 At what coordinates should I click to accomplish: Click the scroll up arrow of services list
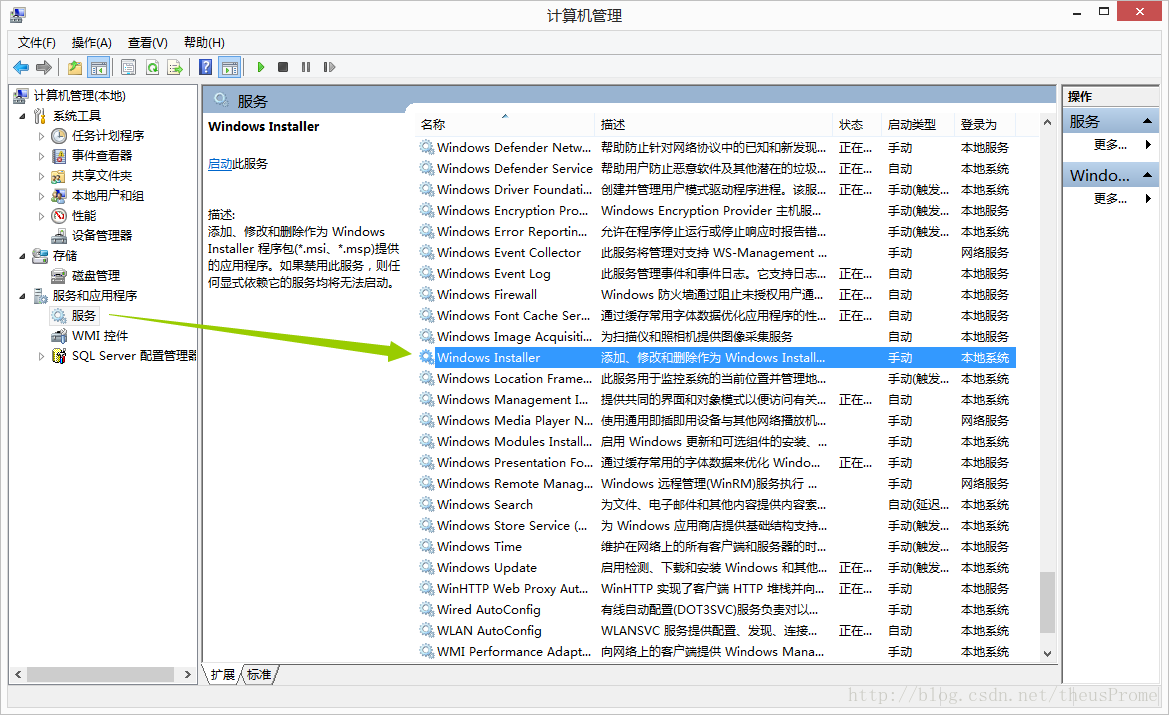point(1047,122)
